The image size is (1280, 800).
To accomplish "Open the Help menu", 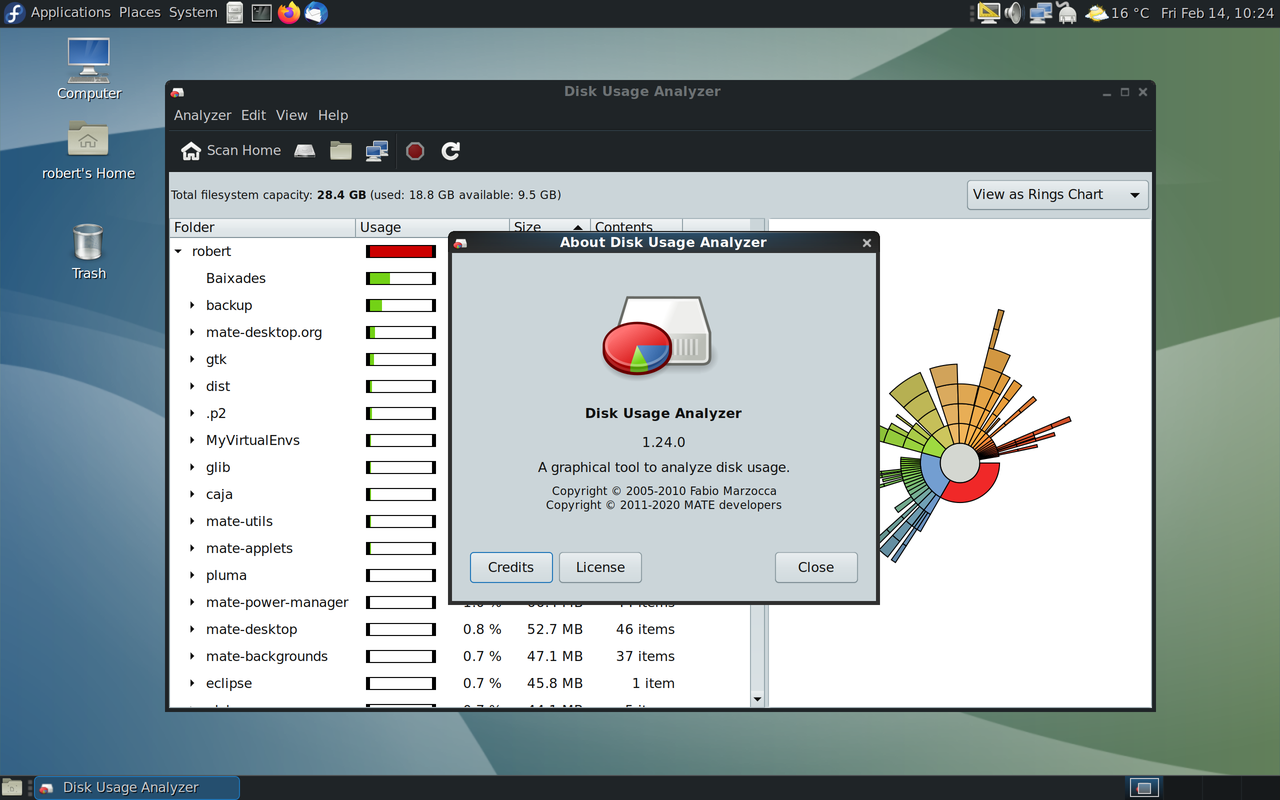I will (333, 115).
